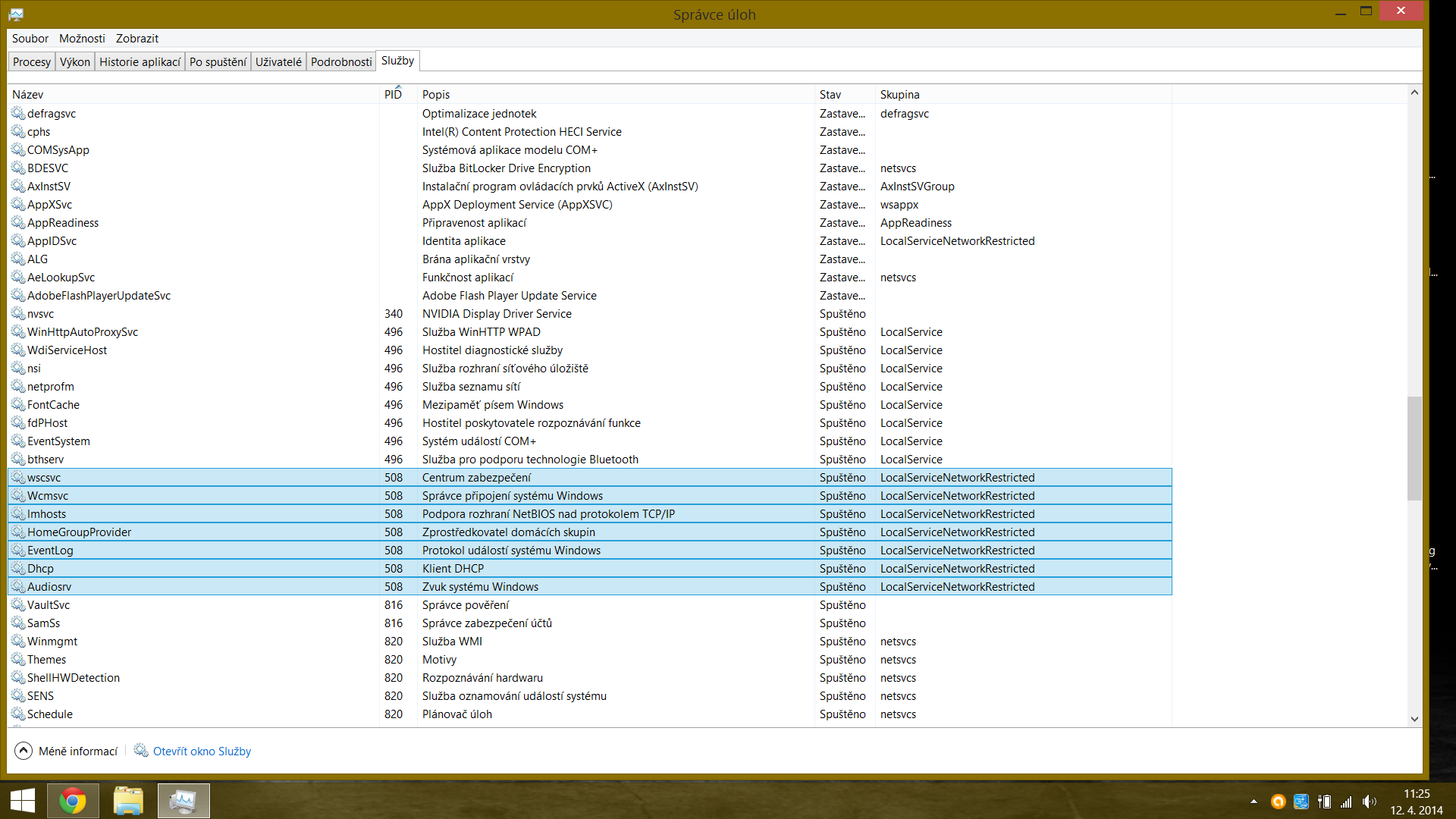This screenshot has height=819, width=1456.
Task: Switch to the Uživatelé tab
Action: click(x=278, y=61)
